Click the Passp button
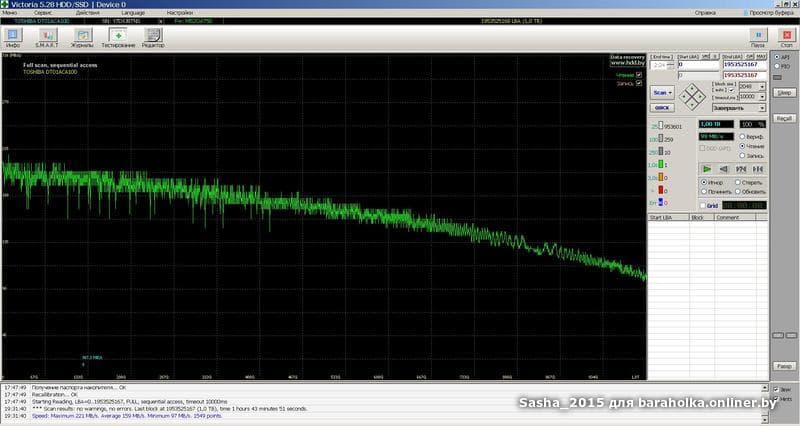The height and width of the screenshot is (426, 800). [784, 366]
